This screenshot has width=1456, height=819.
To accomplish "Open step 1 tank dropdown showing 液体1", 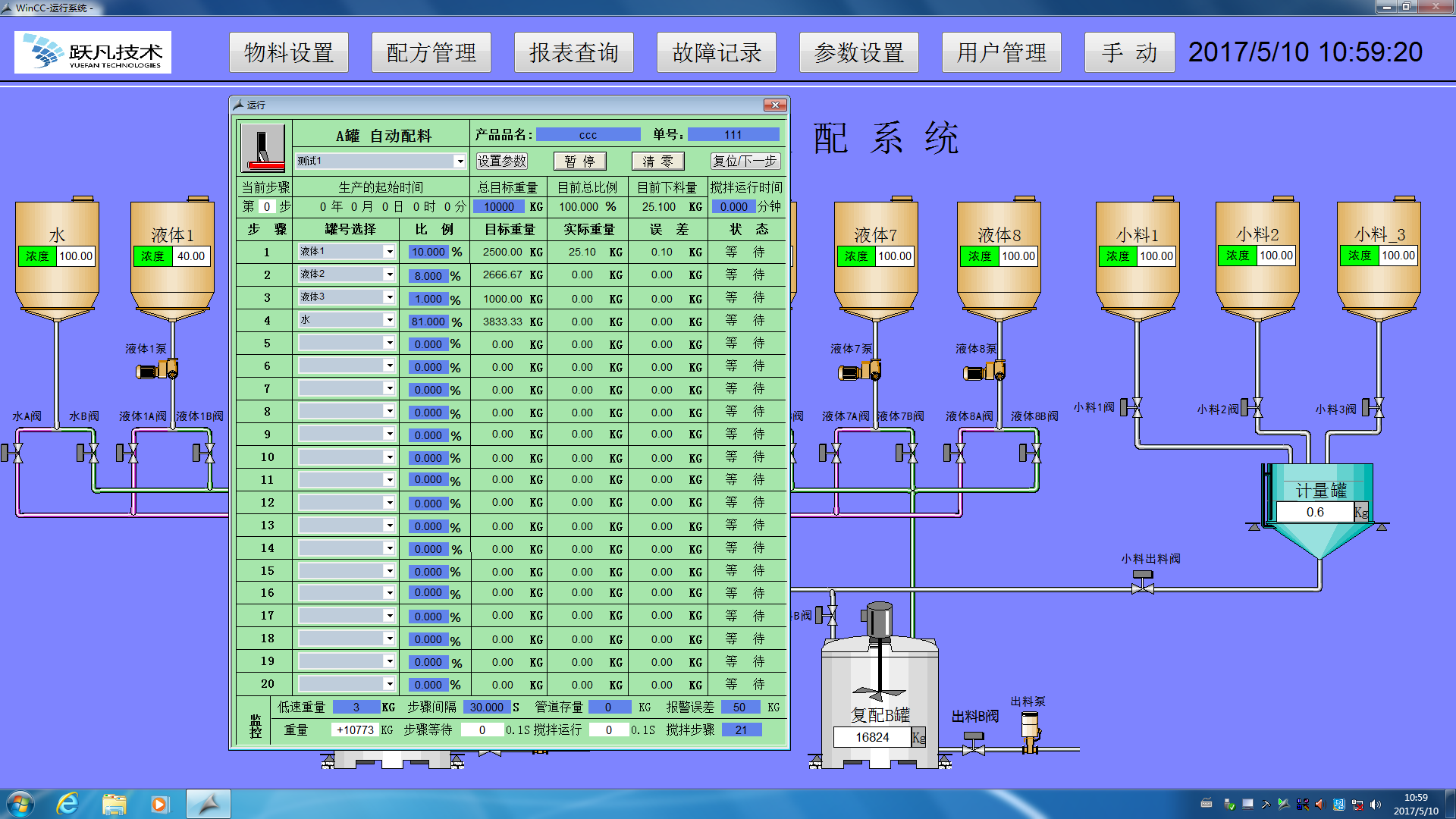I will coord(389,252).
